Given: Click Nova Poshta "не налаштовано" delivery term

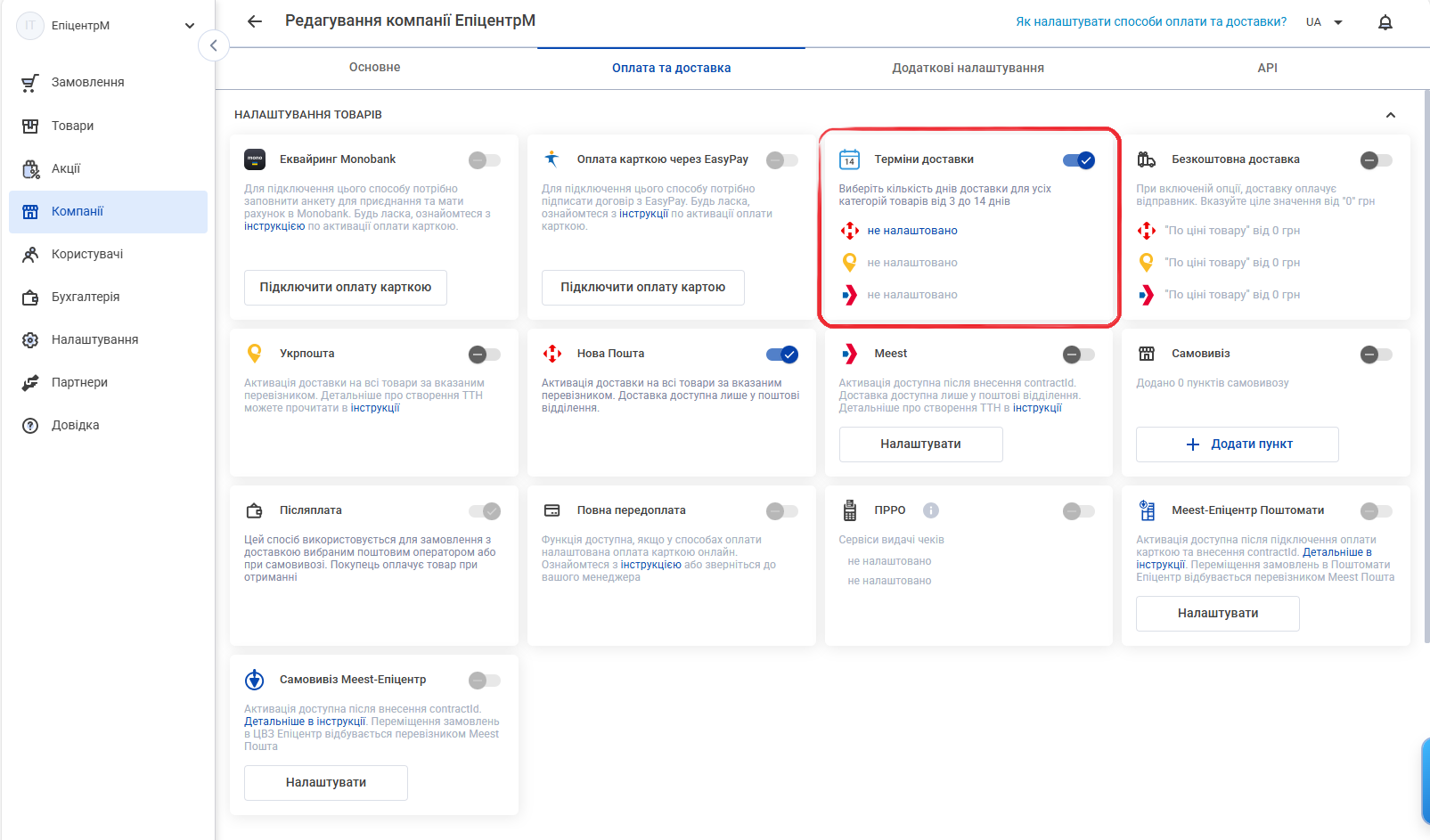Looking at the screenshot, I should tap(912, 231).
